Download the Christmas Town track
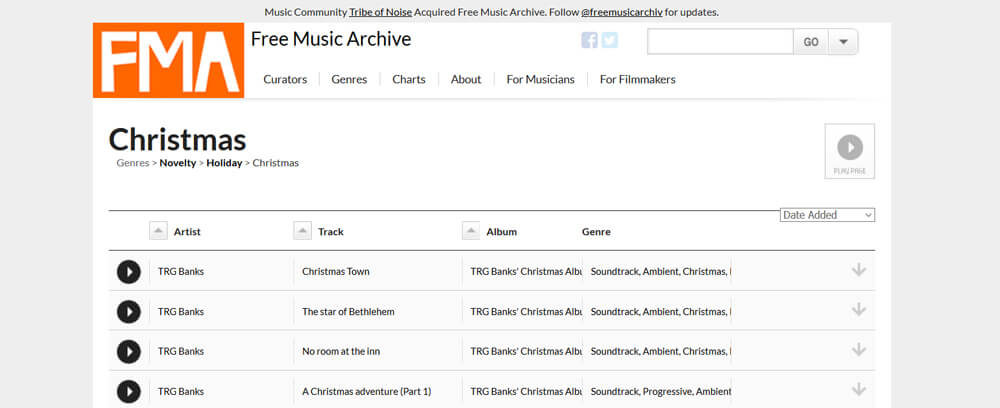 point(859,270)
